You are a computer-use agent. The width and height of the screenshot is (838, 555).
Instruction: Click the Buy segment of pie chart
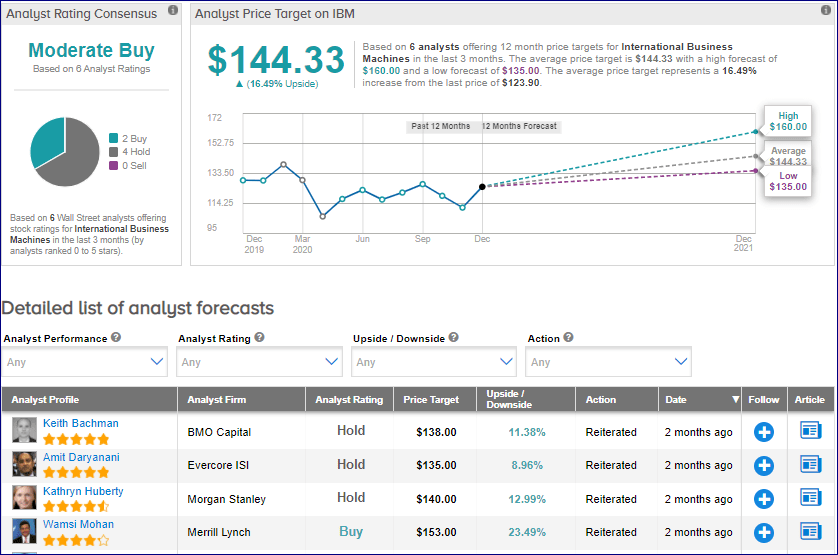click(x=48, y=140)
